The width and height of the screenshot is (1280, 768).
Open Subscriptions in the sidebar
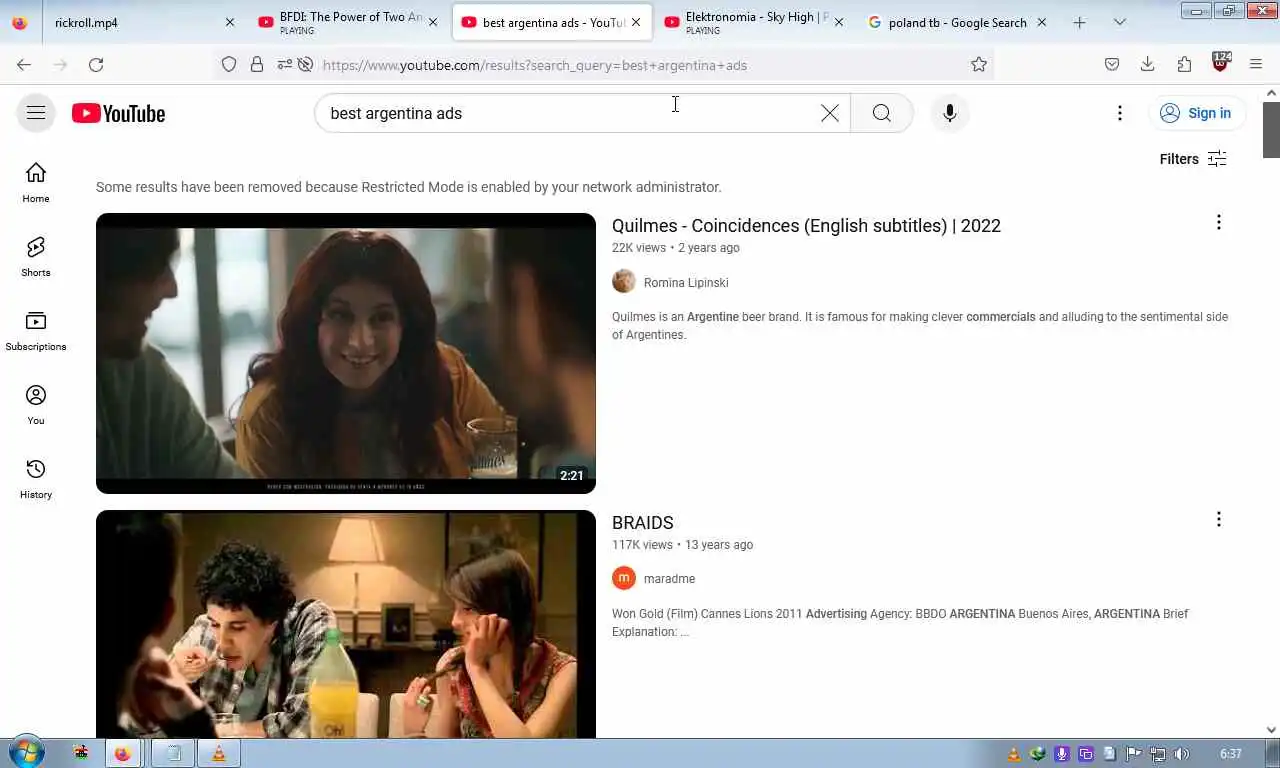click(36, 331)
